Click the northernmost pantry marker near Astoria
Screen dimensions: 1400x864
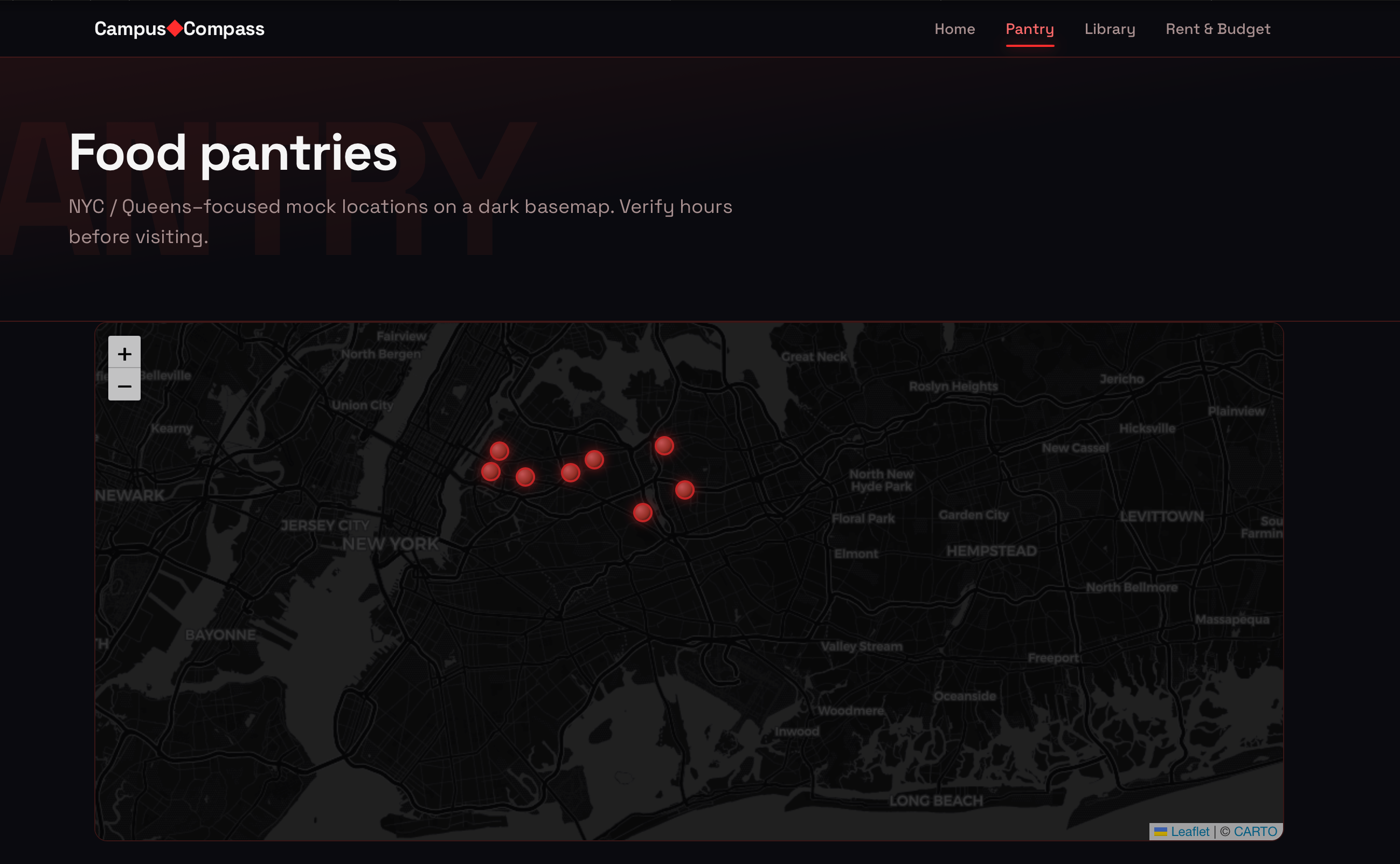499,451
